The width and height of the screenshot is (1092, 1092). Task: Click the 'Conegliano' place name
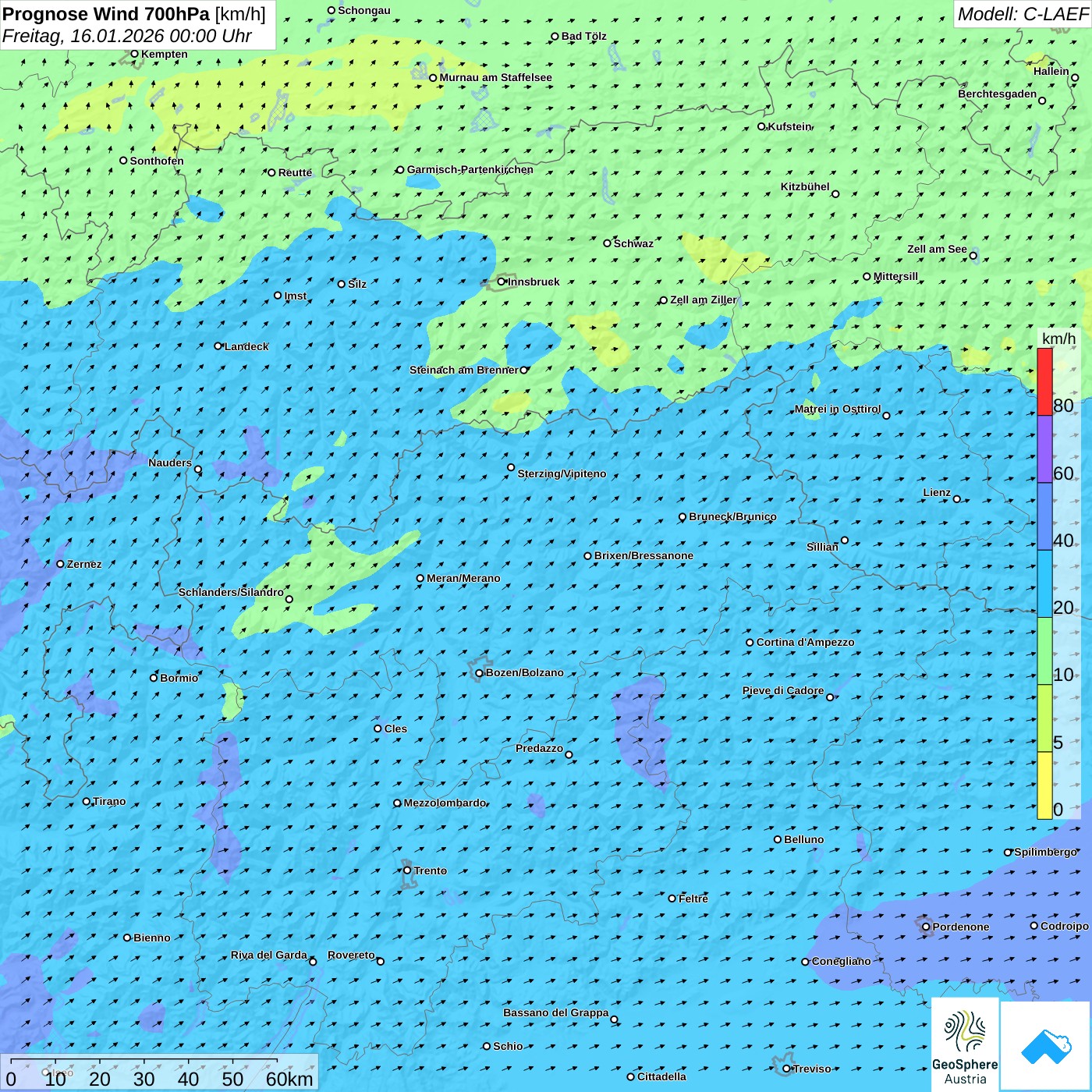841,961
